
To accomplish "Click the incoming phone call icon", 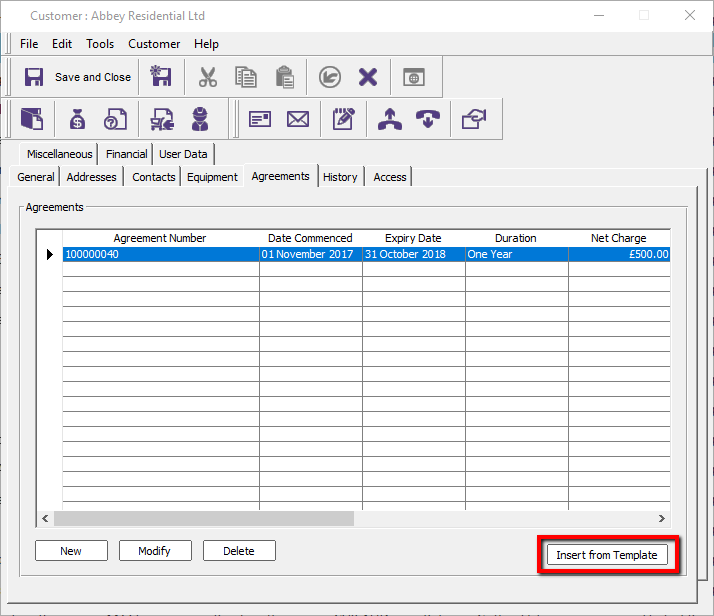I will (428, 119).
